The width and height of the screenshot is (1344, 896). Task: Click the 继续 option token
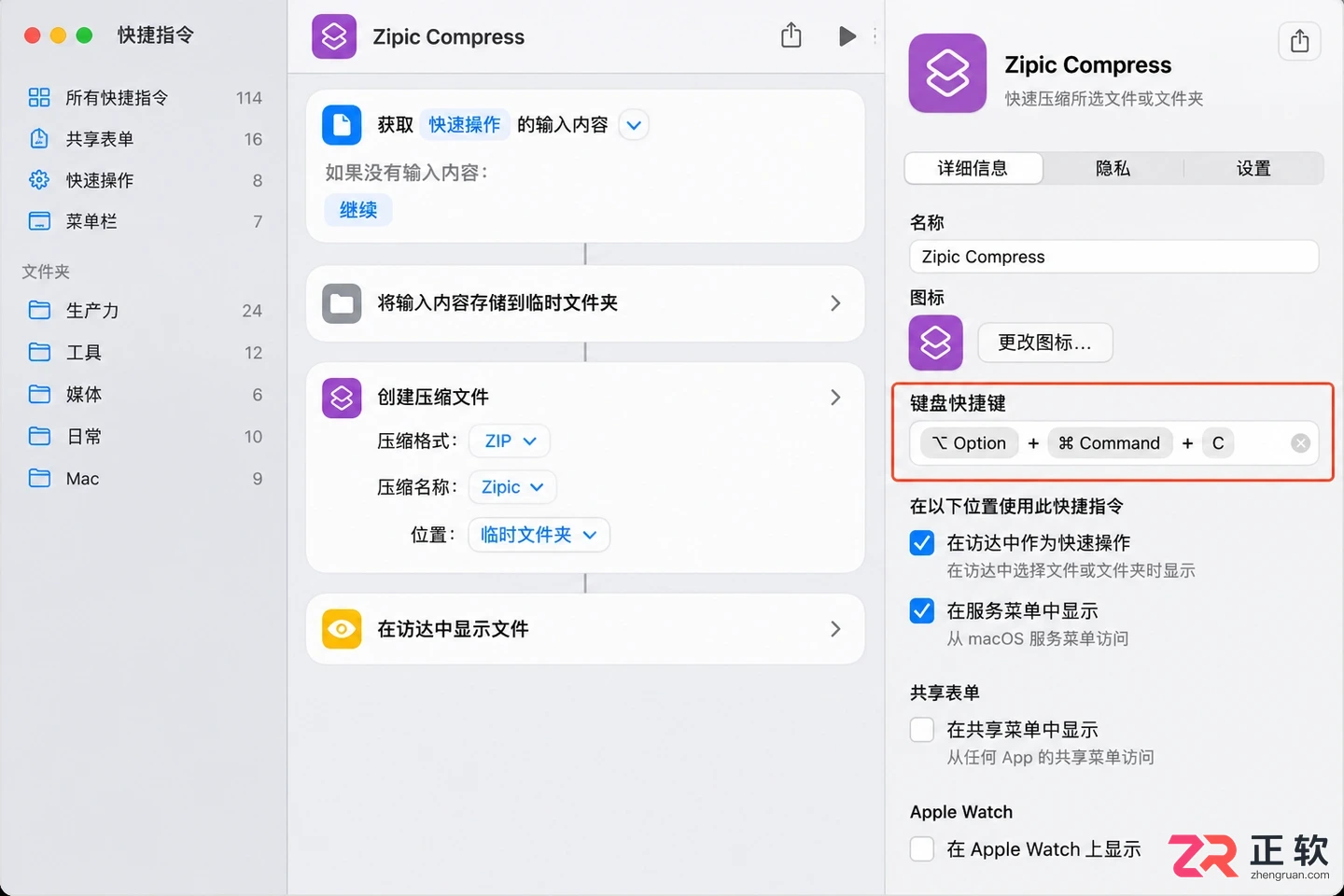(x=358, y=210)
